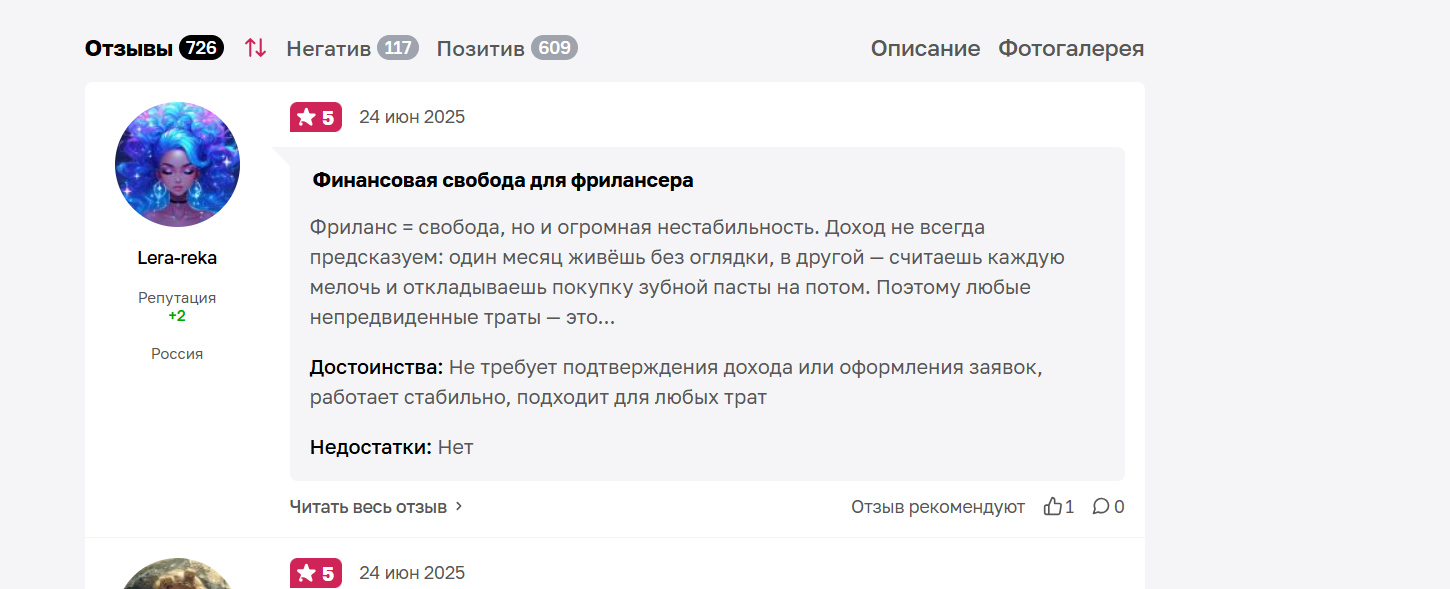The image size is (1450, 589).
Task: Open the Описание section link
Action: click(x=925, y=48)
